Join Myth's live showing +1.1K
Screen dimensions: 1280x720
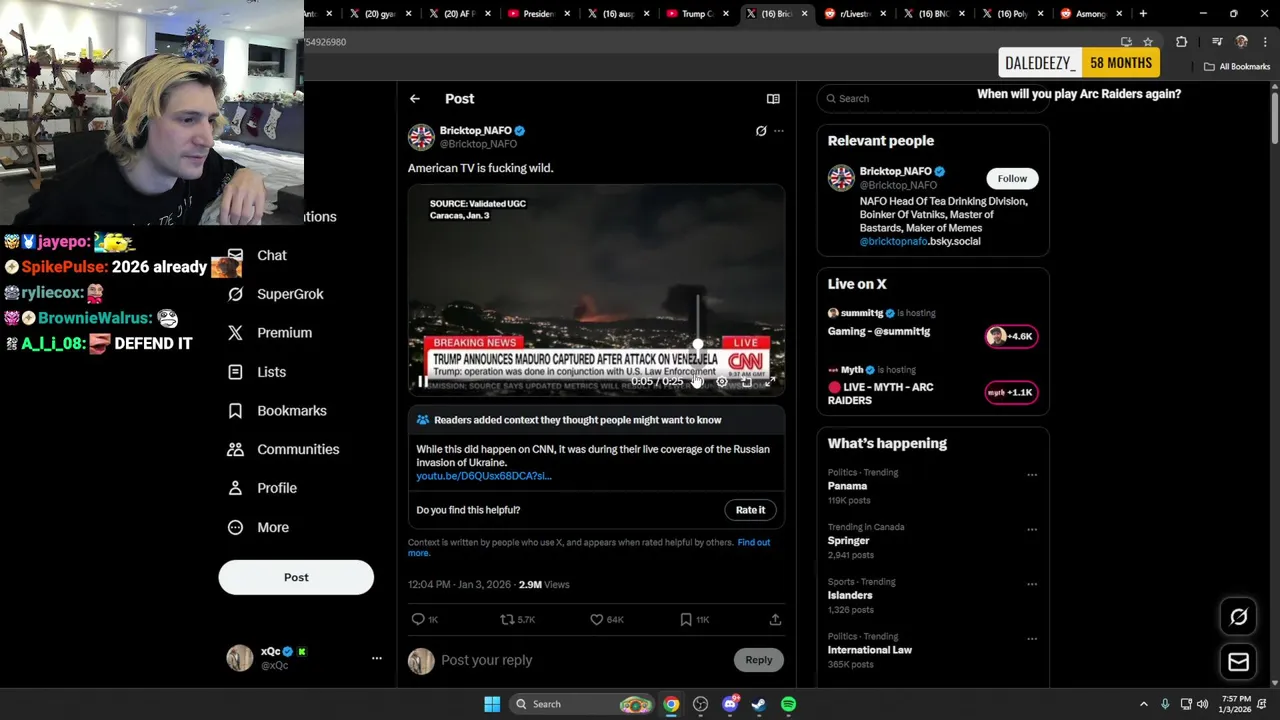pyautogui.click(x=1011, y=392)
